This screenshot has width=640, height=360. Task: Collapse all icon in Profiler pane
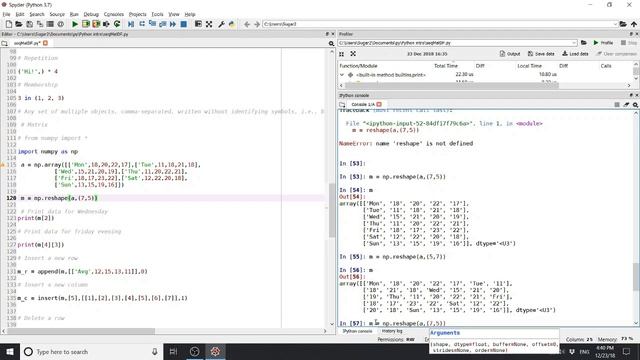pos(342,54)
